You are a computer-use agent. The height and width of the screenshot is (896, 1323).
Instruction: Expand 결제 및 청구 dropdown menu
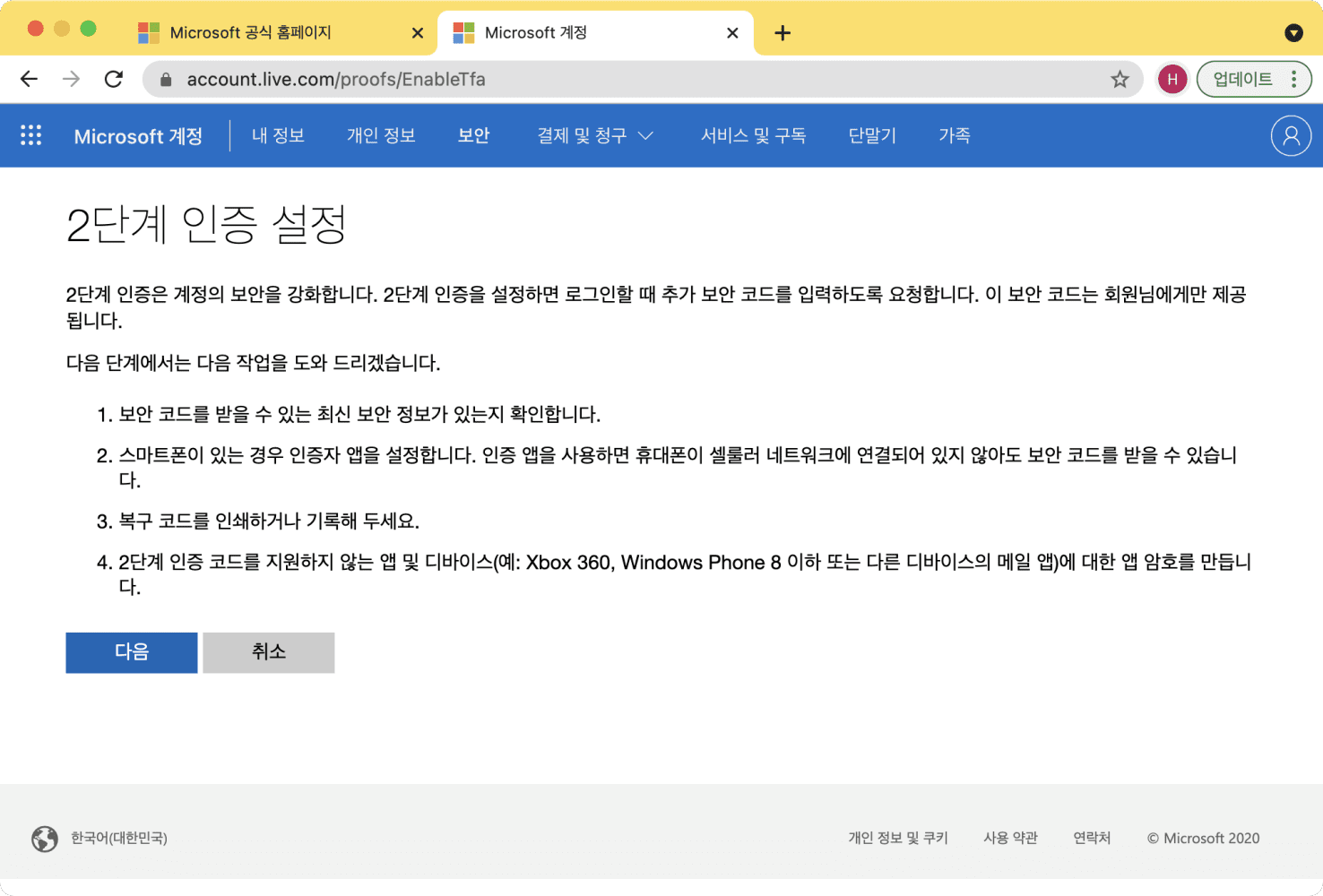(595, 135)
